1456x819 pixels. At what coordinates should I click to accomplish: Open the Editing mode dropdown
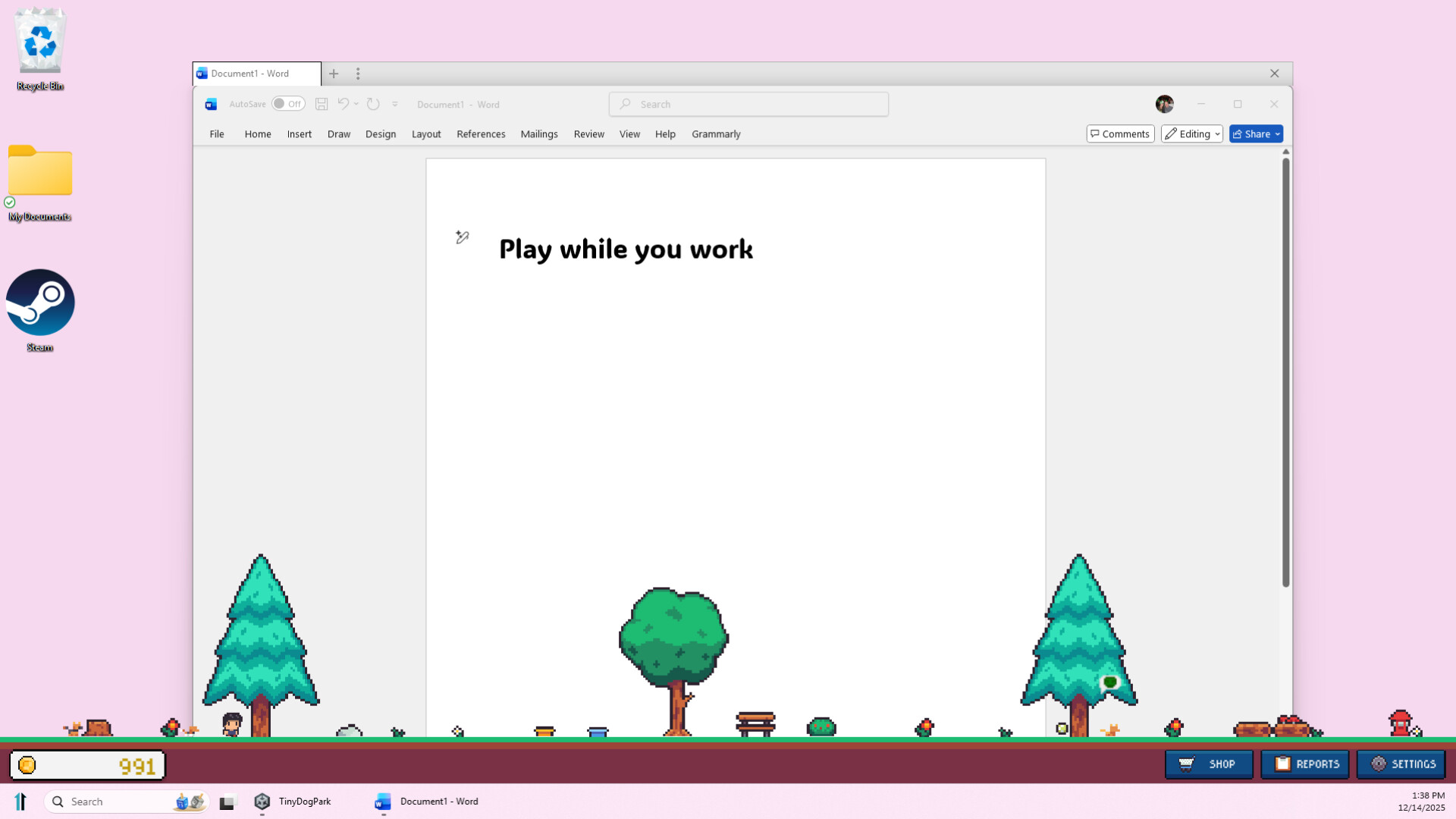1191,133
